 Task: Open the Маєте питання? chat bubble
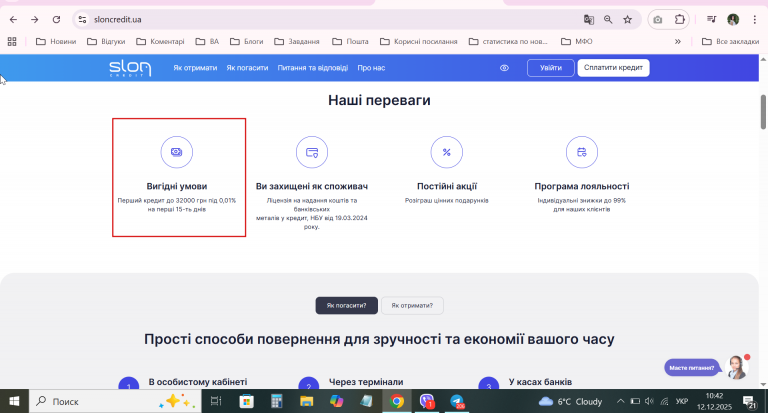692,367
